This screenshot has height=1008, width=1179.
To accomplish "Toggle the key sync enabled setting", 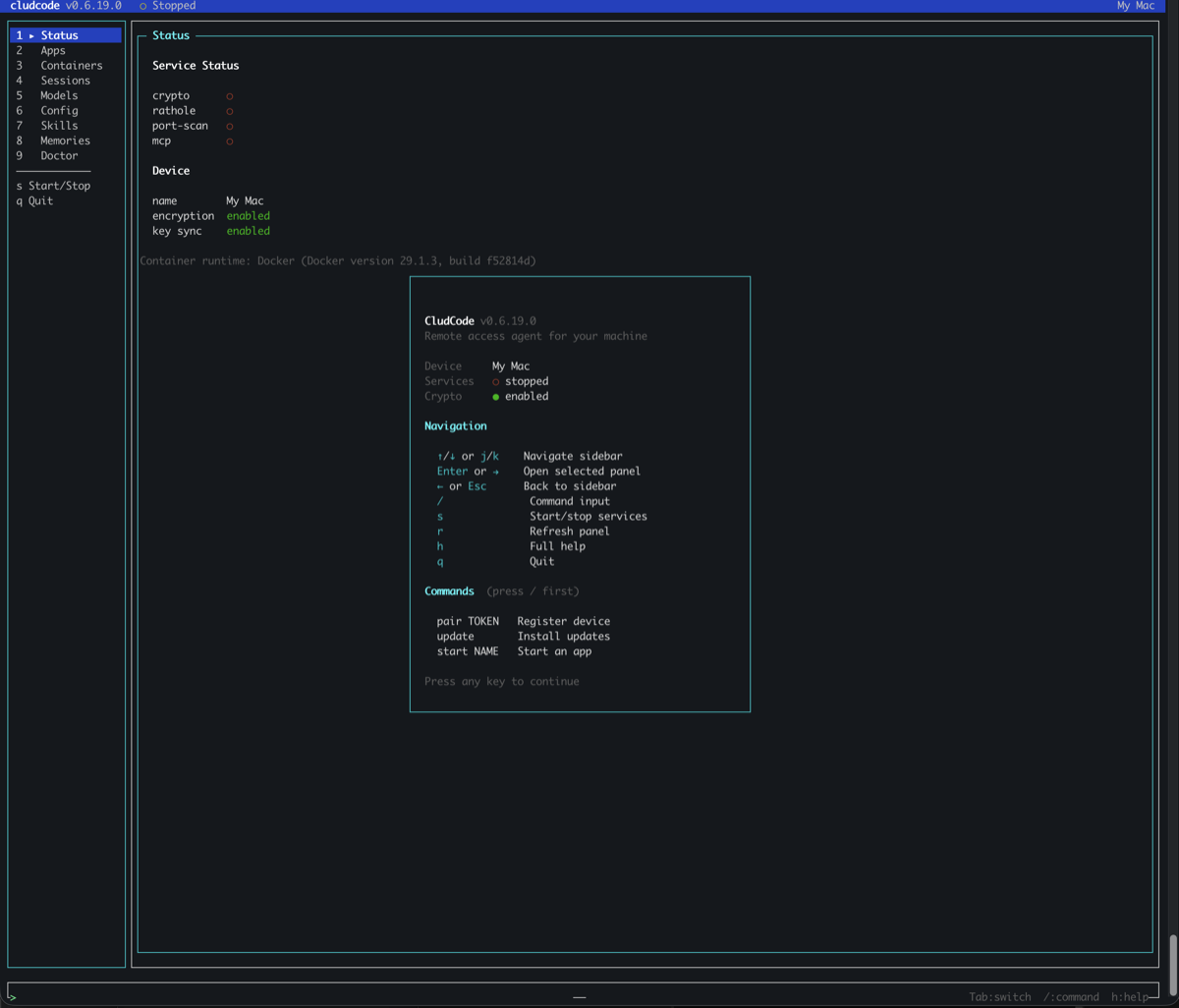I will (x=248, y=230).
